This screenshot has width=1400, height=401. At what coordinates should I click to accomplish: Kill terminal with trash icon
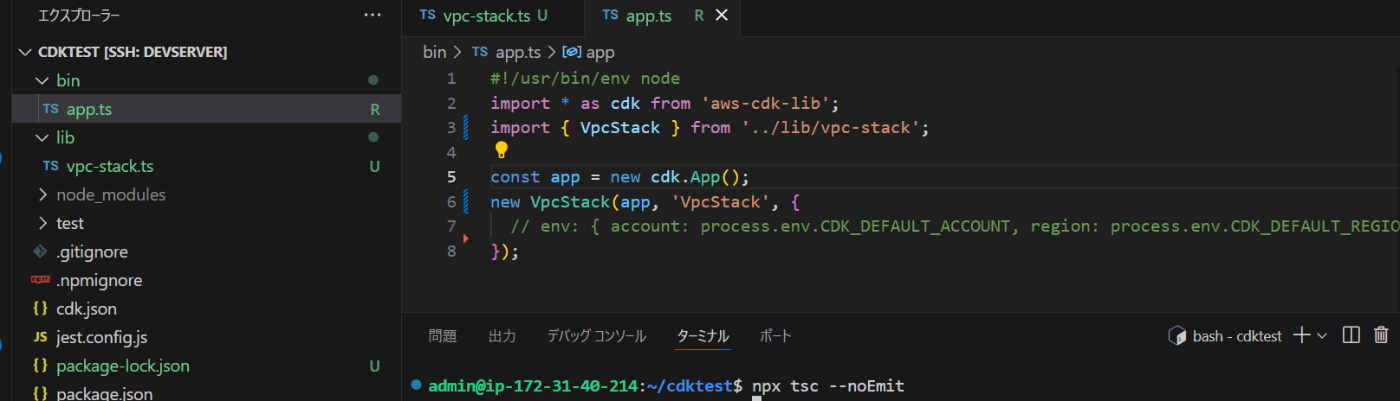point(1381,336)
